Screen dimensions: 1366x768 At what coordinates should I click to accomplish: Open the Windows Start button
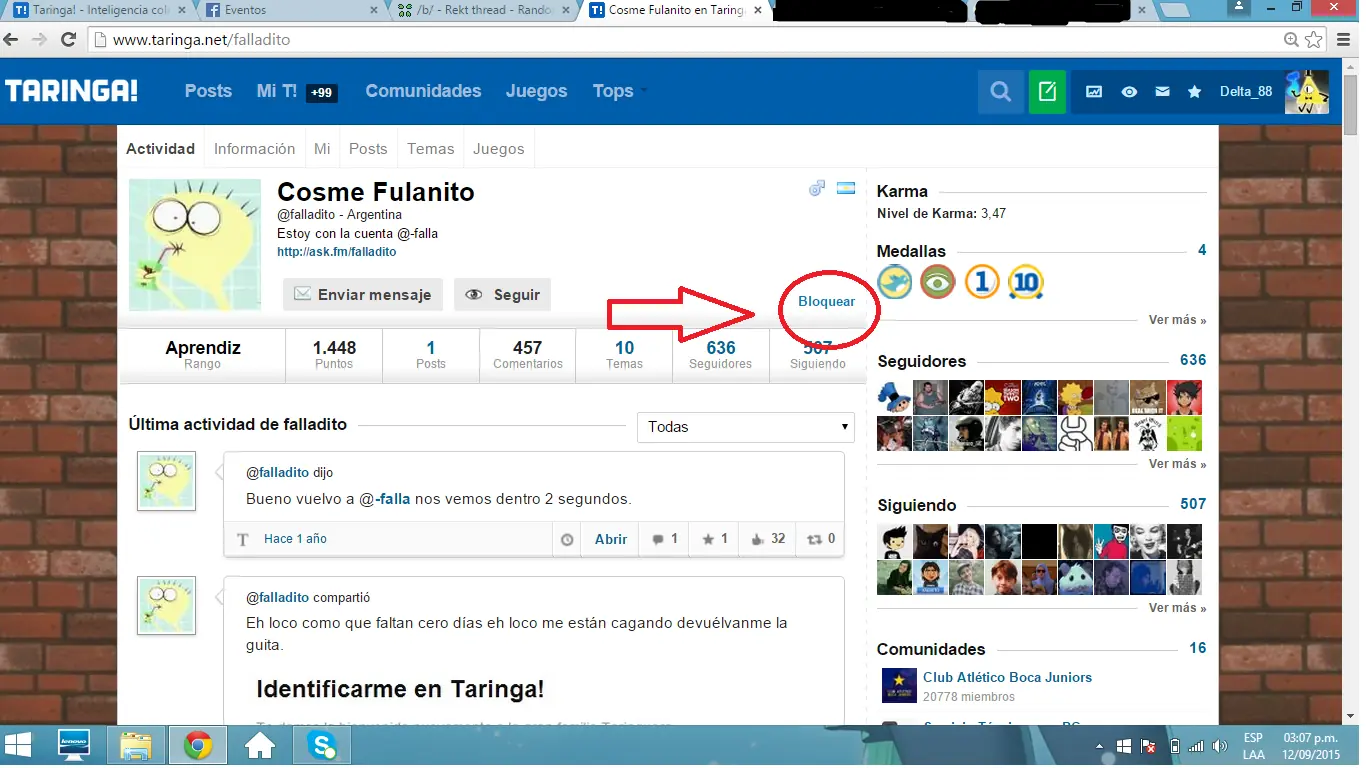pos(18,745)
